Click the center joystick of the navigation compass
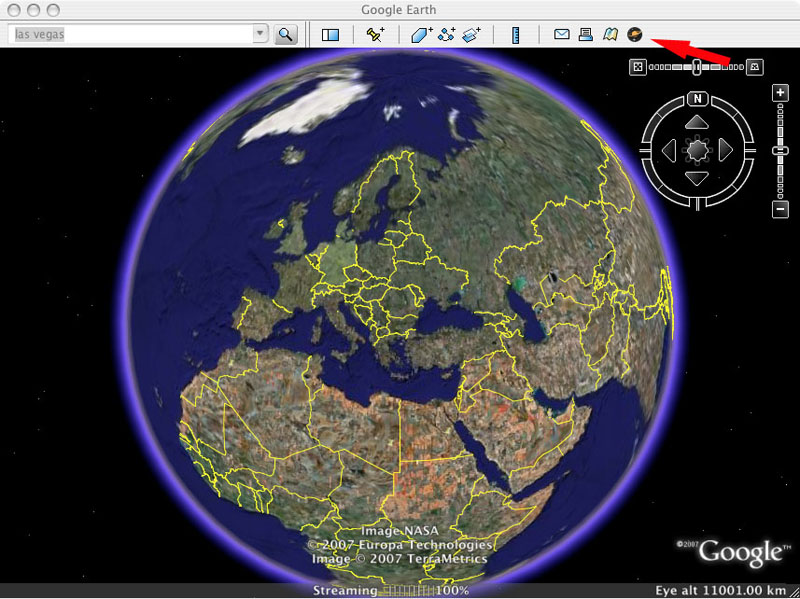Image resolution: width=800 pixels, height=599 pixels. click(x=697, y=151)
